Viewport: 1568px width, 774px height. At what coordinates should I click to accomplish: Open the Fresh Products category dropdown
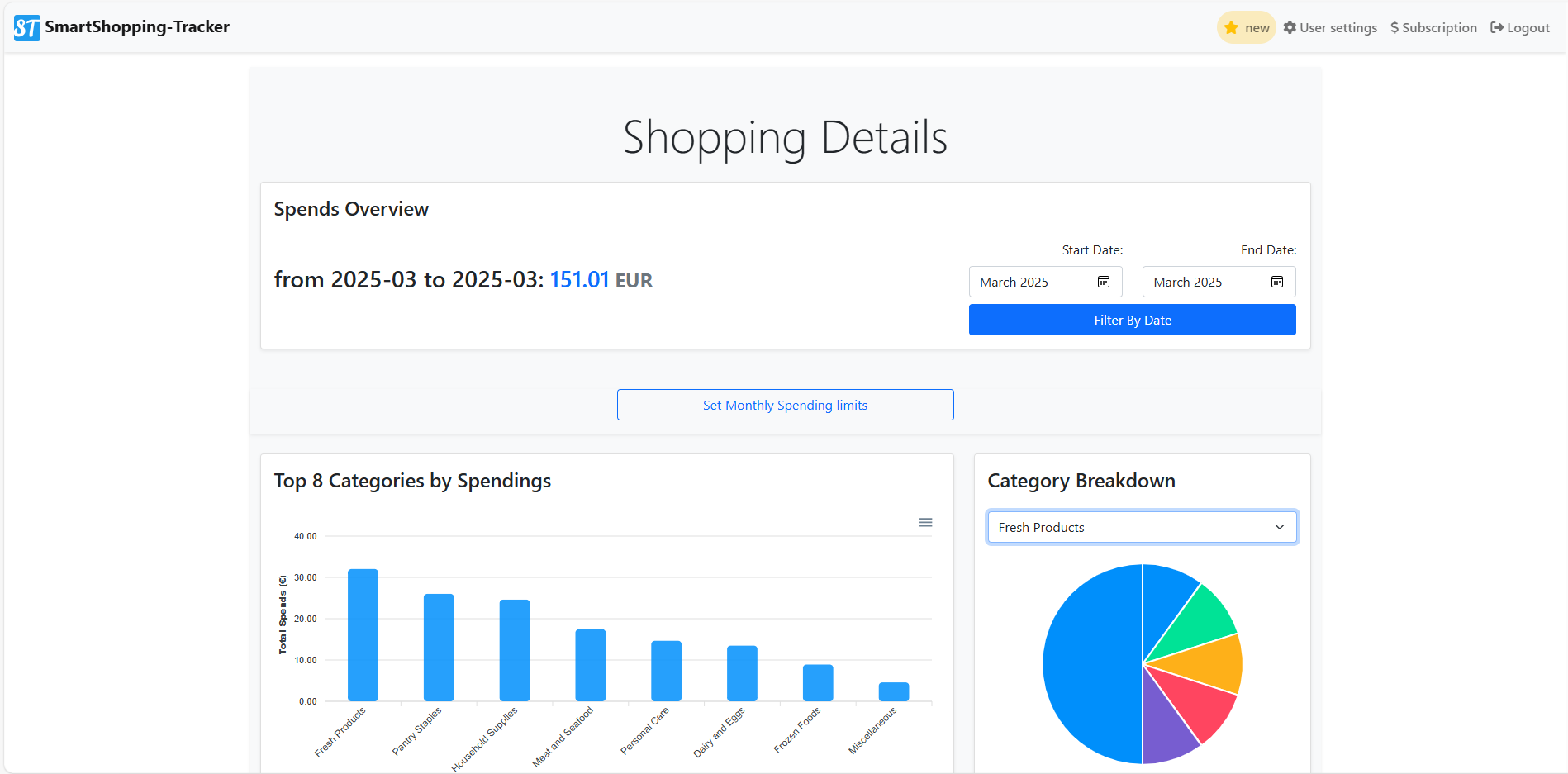click(1142, 527)
